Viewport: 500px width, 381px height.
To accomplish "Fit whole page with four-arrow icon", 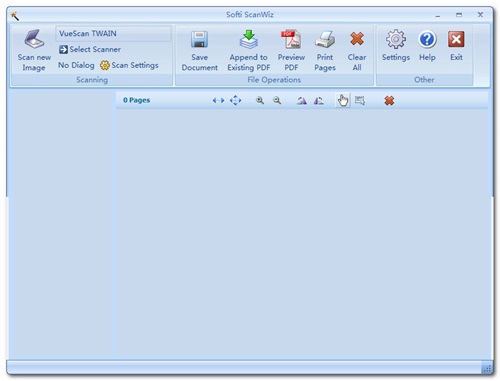I will (x=235, y=100).
